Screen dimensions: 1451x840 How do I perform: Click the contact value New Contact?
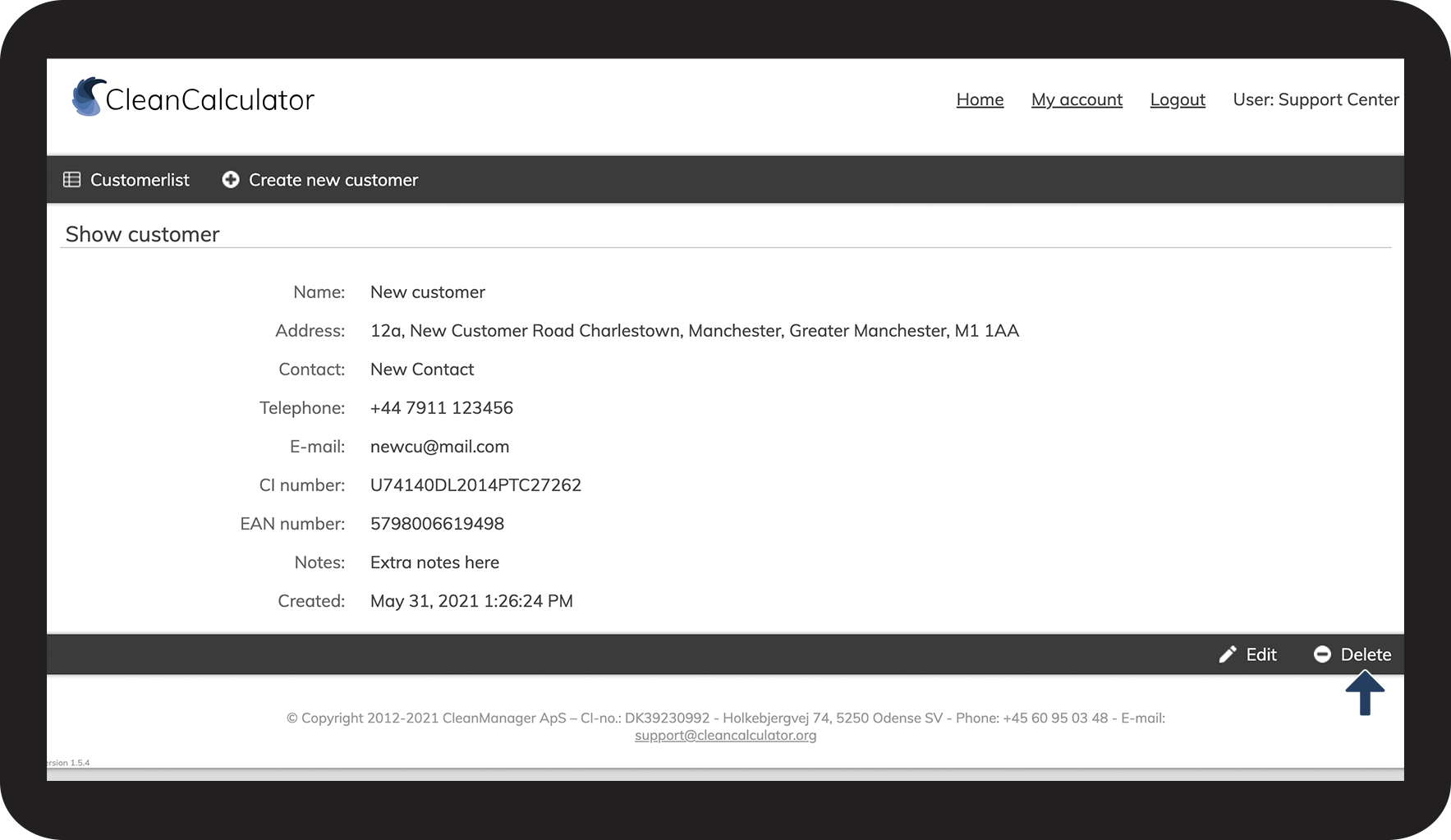(422, 370)
